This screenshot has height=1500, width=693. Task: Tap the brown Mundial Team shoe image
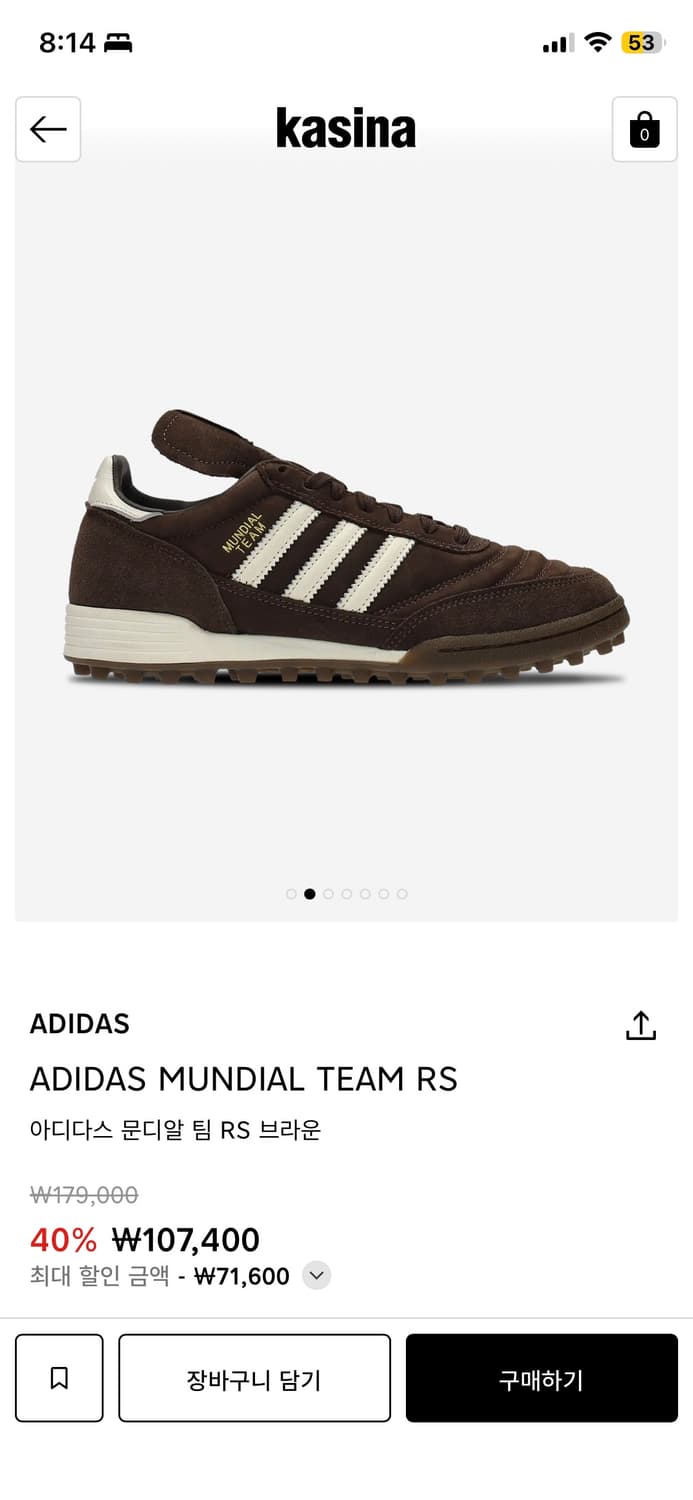click(x=346, y=547)
